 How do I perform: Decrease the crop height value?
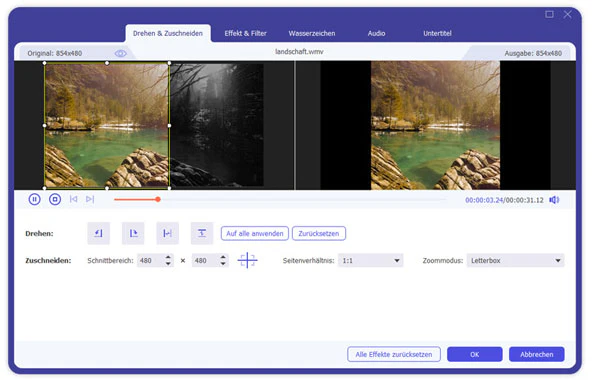(223, 264)
